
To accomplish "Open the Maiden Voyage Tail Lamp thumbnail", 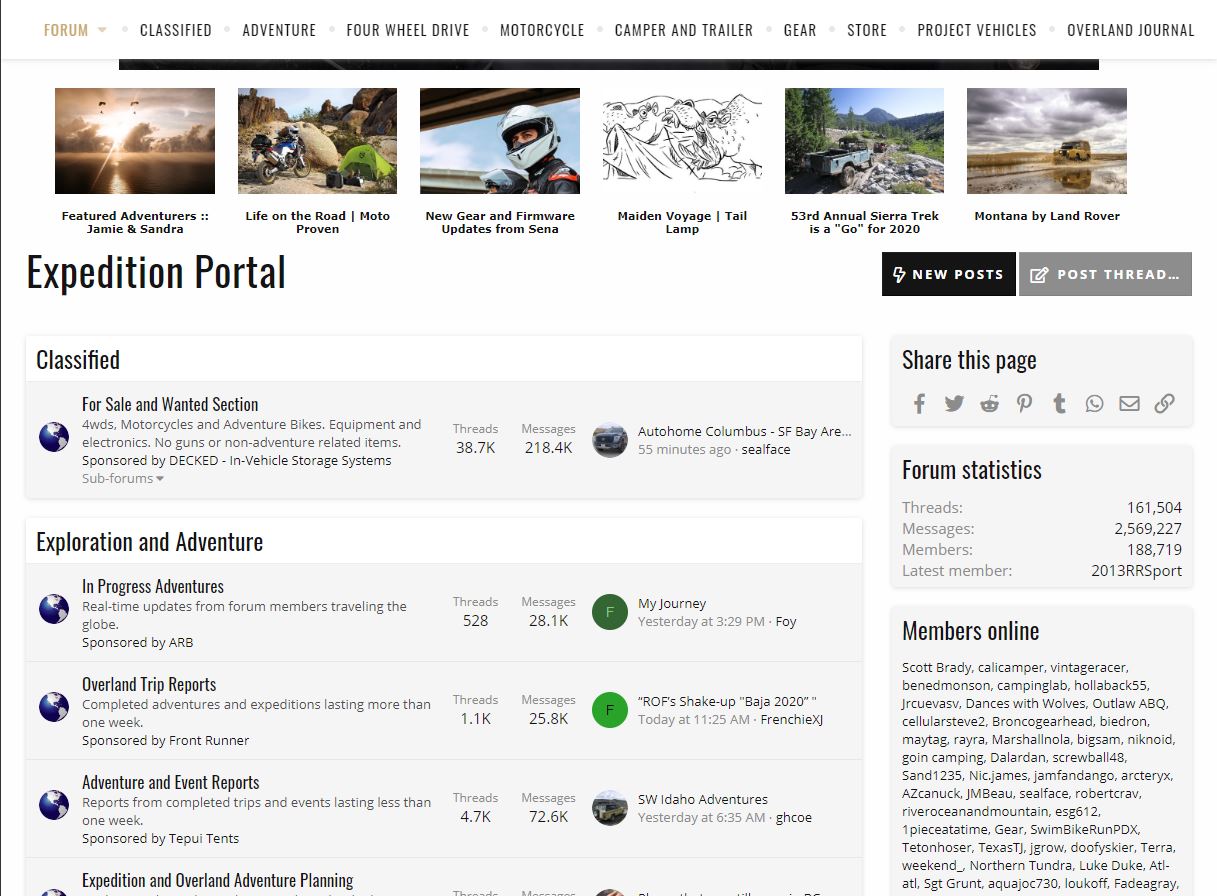I will tap(681, 140).
